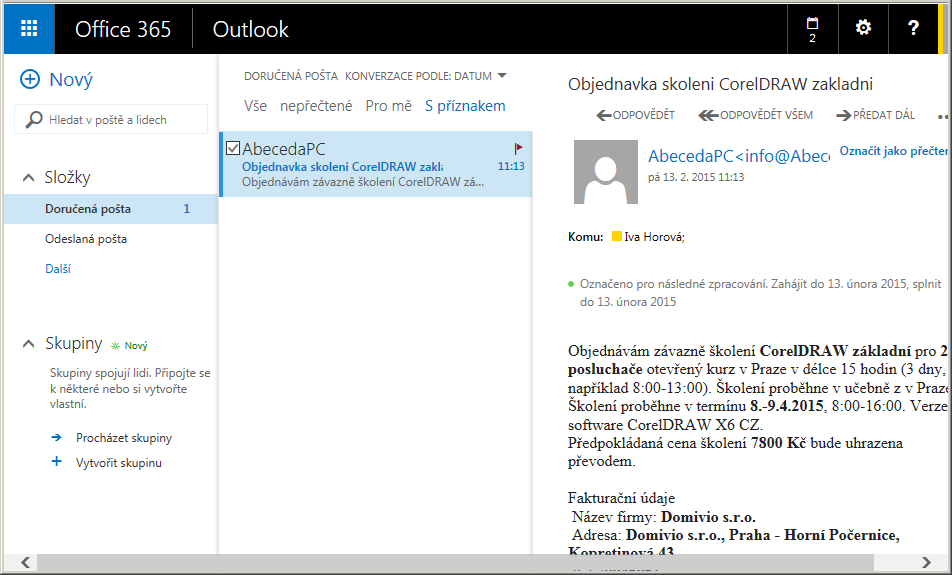Click Iva Horová presence indicator square
Screen dimensions: 952x575
617,236
